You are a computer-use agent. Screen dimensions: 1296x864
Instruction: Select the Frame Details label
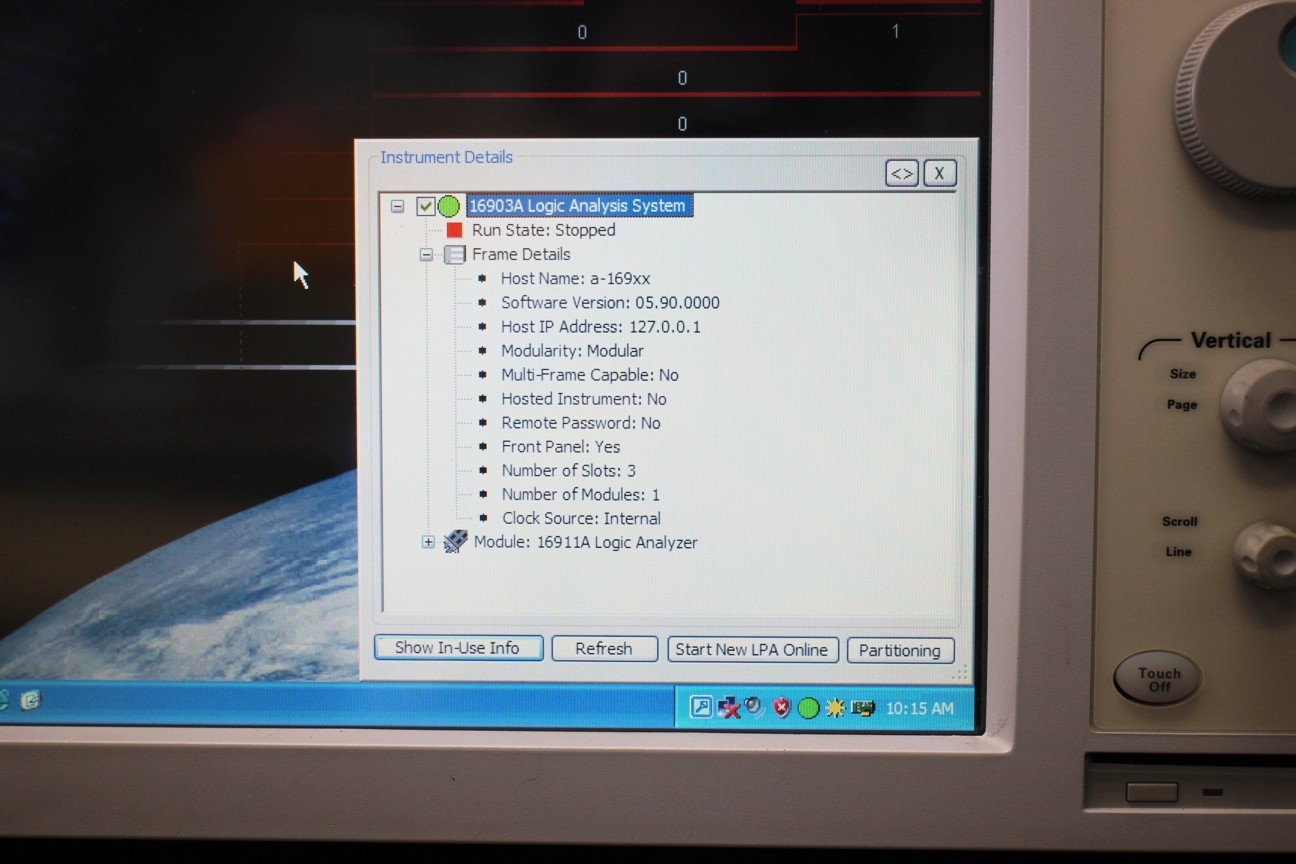[x=521, y=254]
